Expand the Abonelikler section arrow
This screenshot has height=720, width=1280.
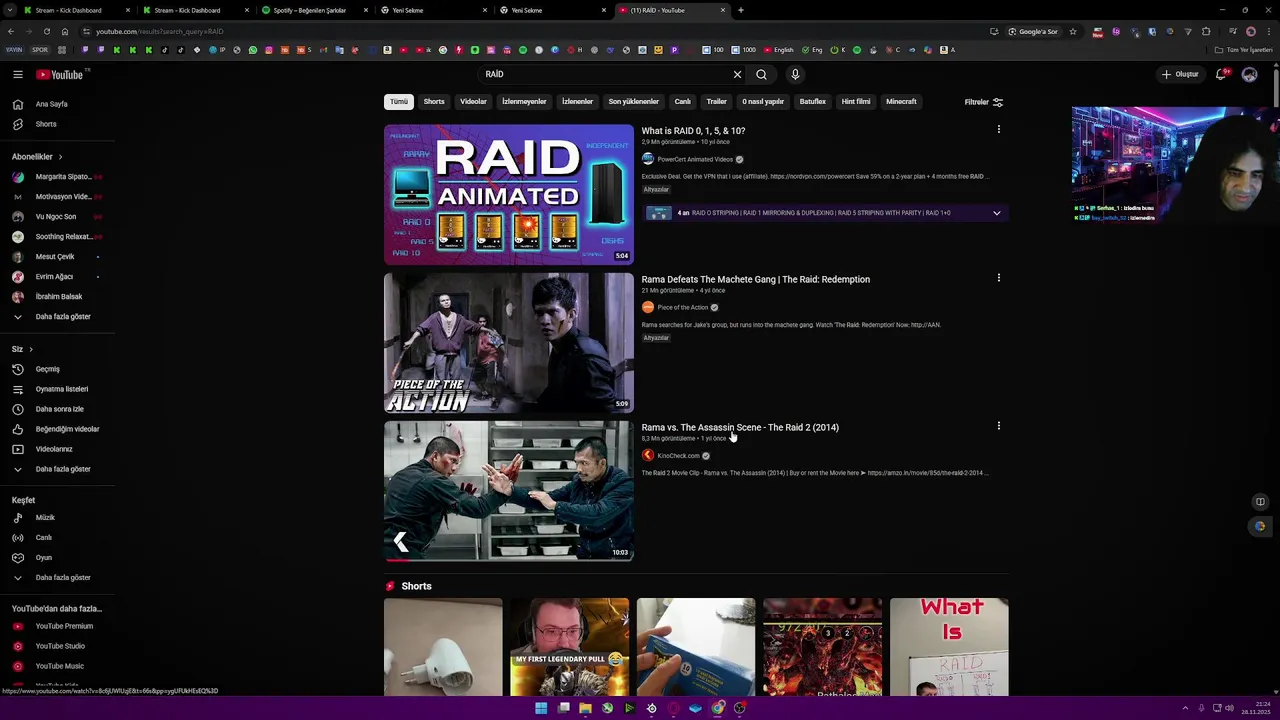(60, 157)
